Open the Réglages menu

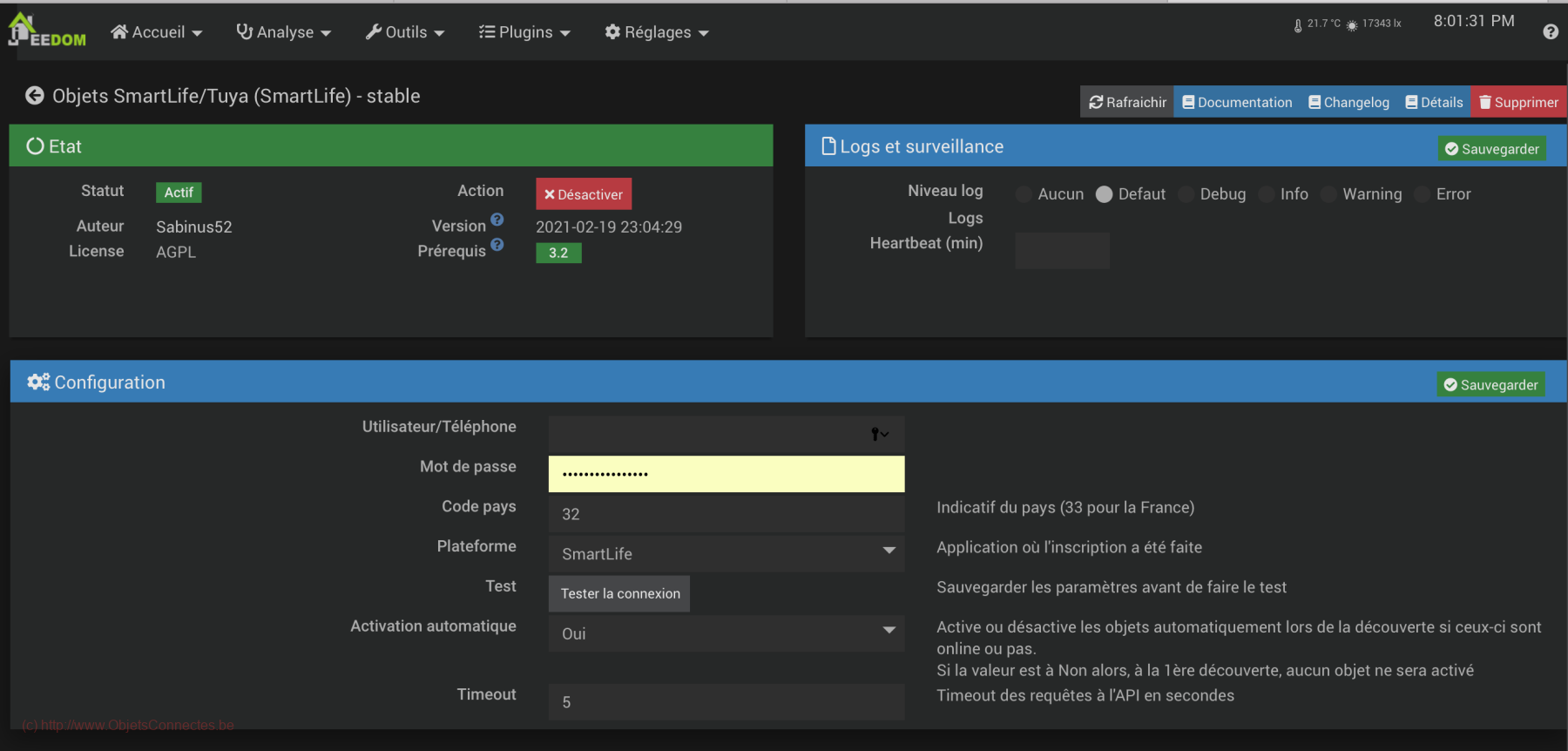[657, 32]
